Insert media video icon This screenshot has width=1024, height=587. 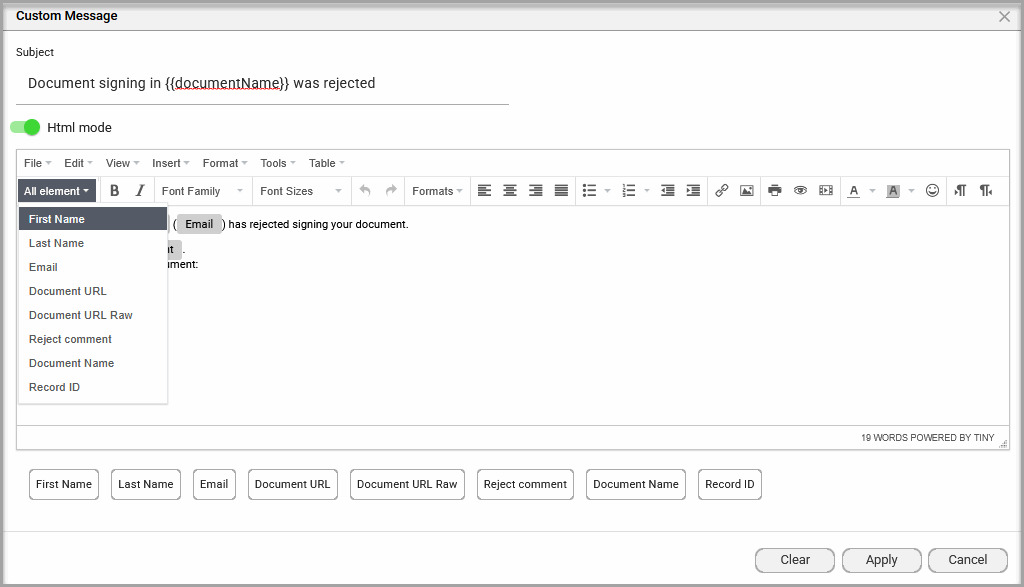click(x=826, y=191)
